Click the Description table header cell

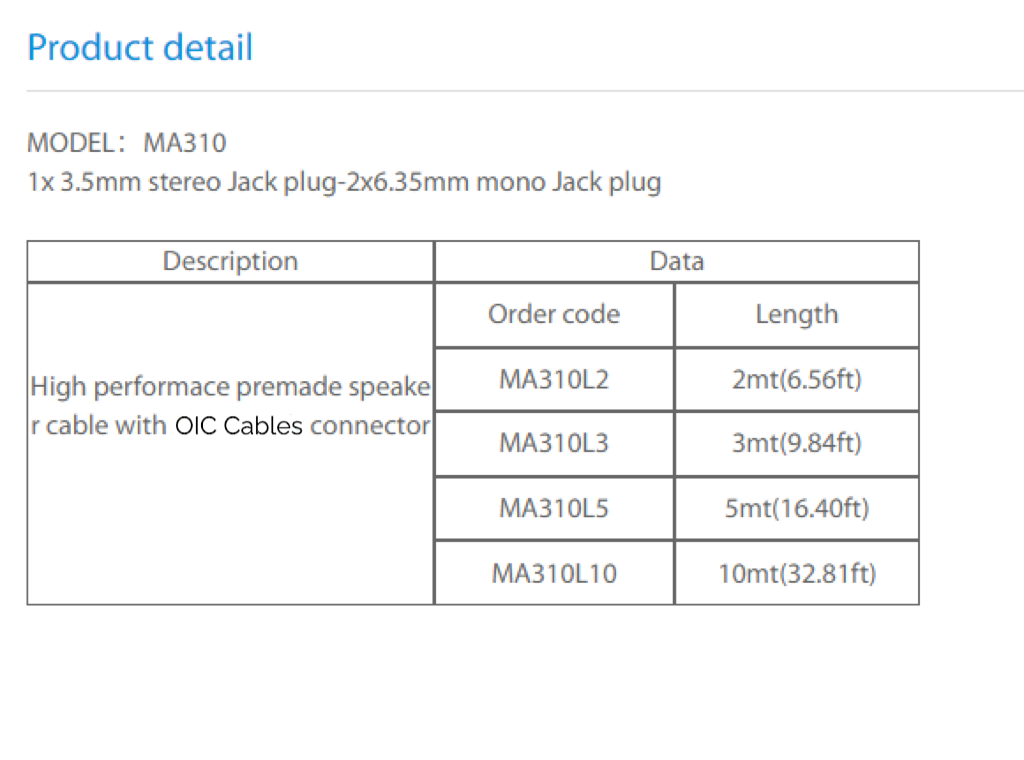click(x=230, y=261)
